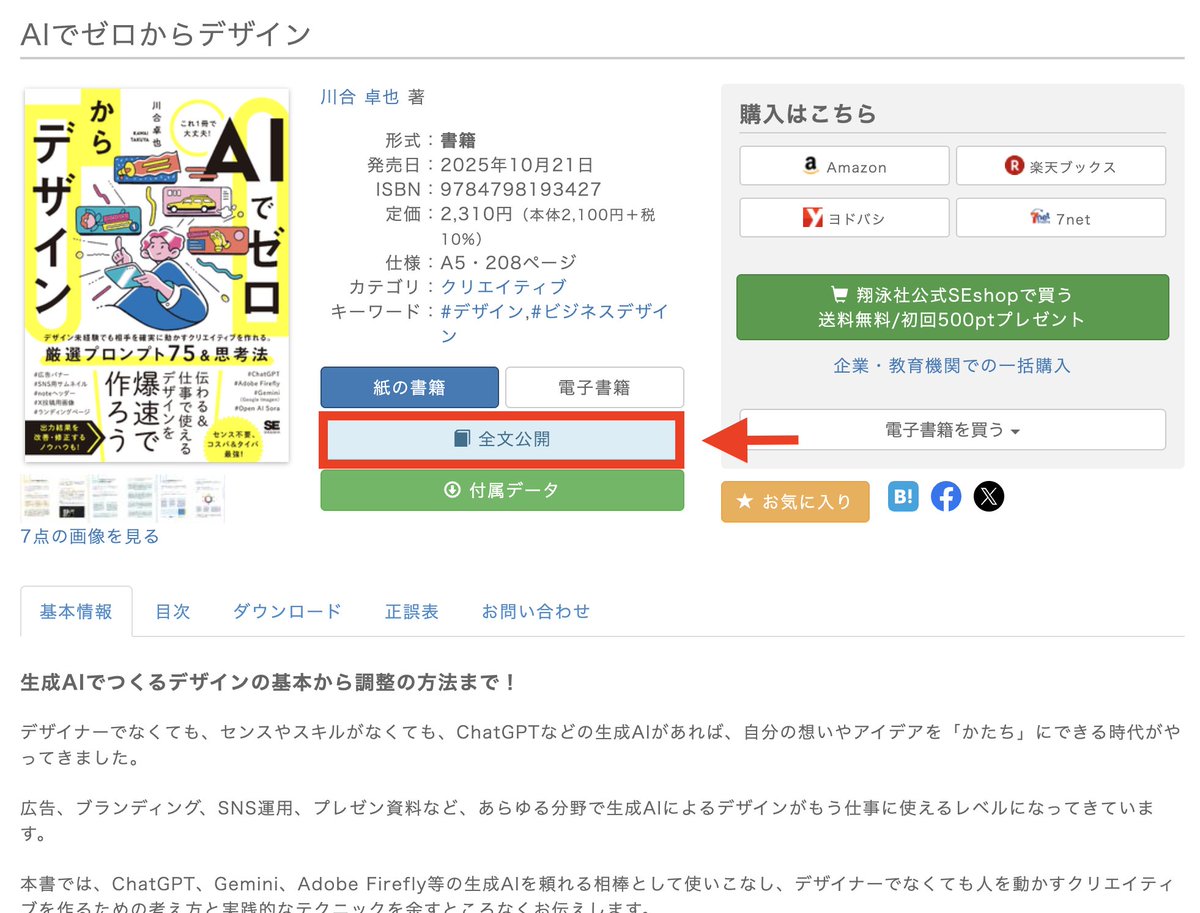Click release date 2025年10月21日
Viewport: 1200px width, 913px height.
[x=517, y=165]
